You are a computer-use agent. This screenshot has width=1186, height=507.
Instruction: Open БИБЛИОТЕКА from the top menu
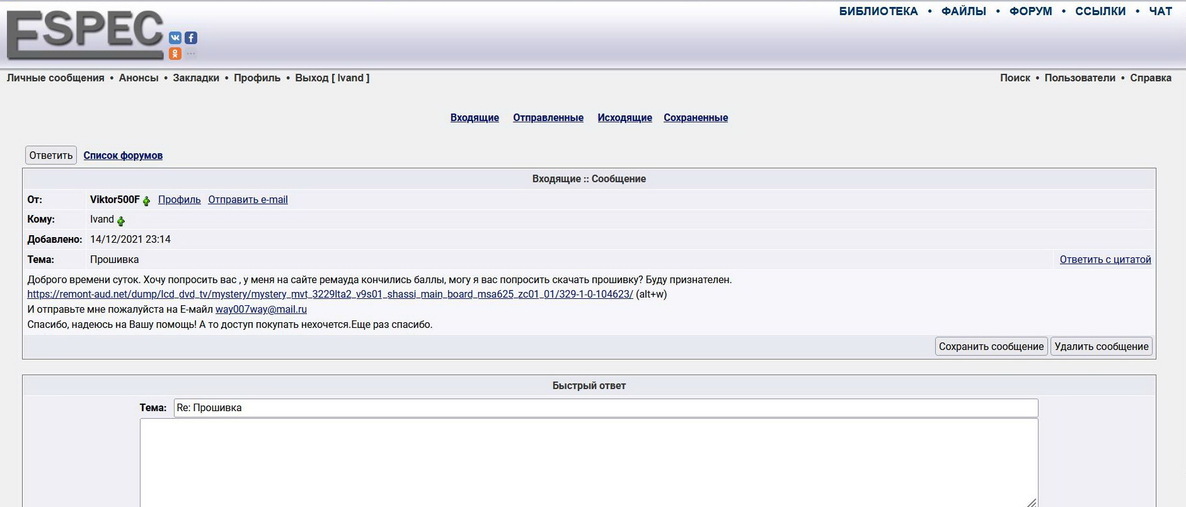(878, 12)
